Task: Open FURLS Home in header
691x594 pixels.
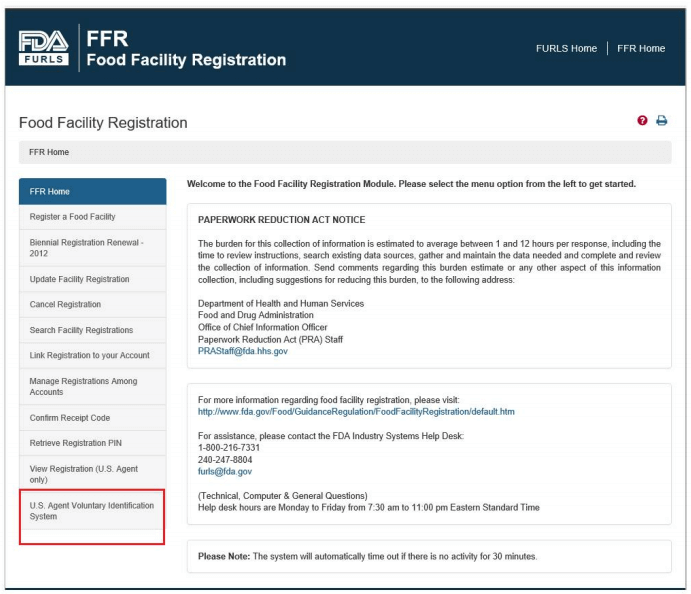Action: tap(566, 48)
